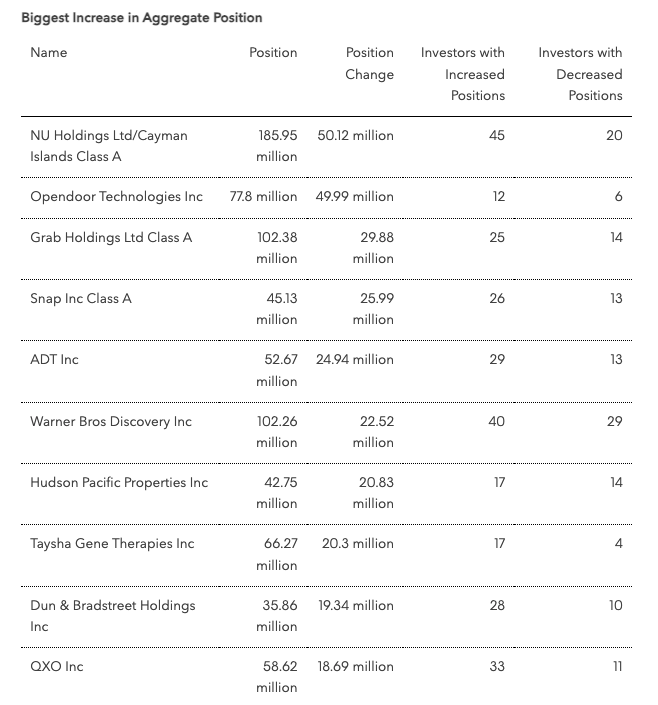Click Snap Inc Class A name
Image resolution: width=658 pixels, height=705 pixels.
point(81,299)
